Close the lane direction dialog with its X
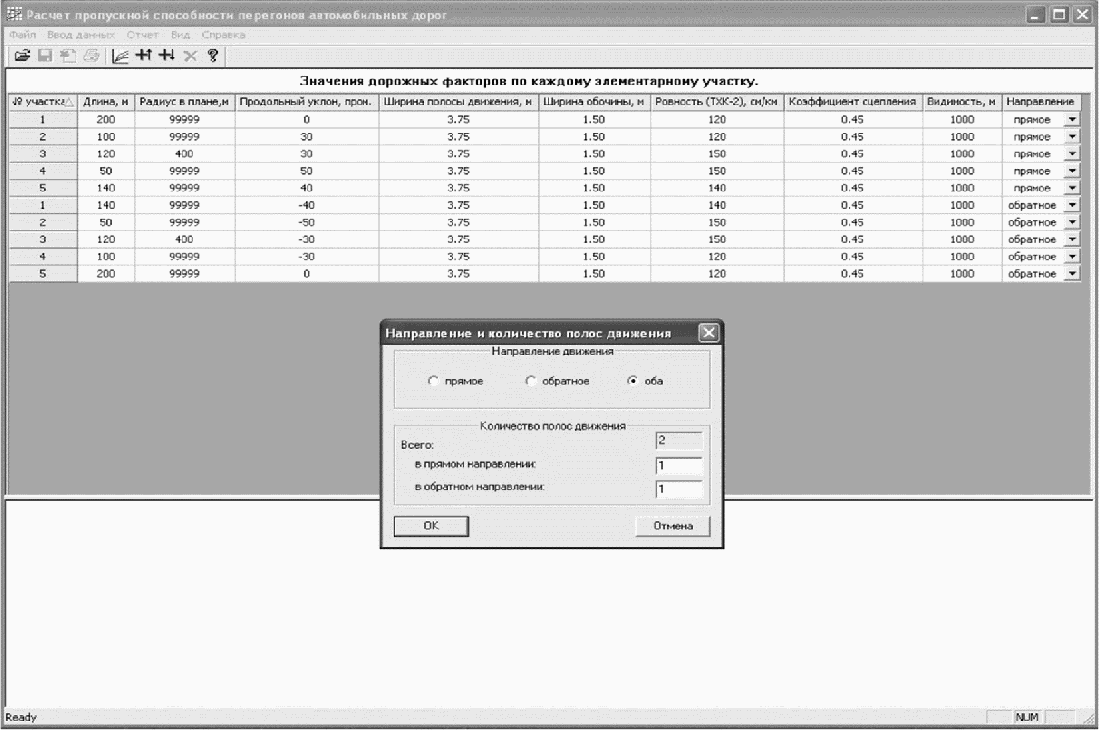Screen dimensions: 1099x730 click(x=709, y=333)
